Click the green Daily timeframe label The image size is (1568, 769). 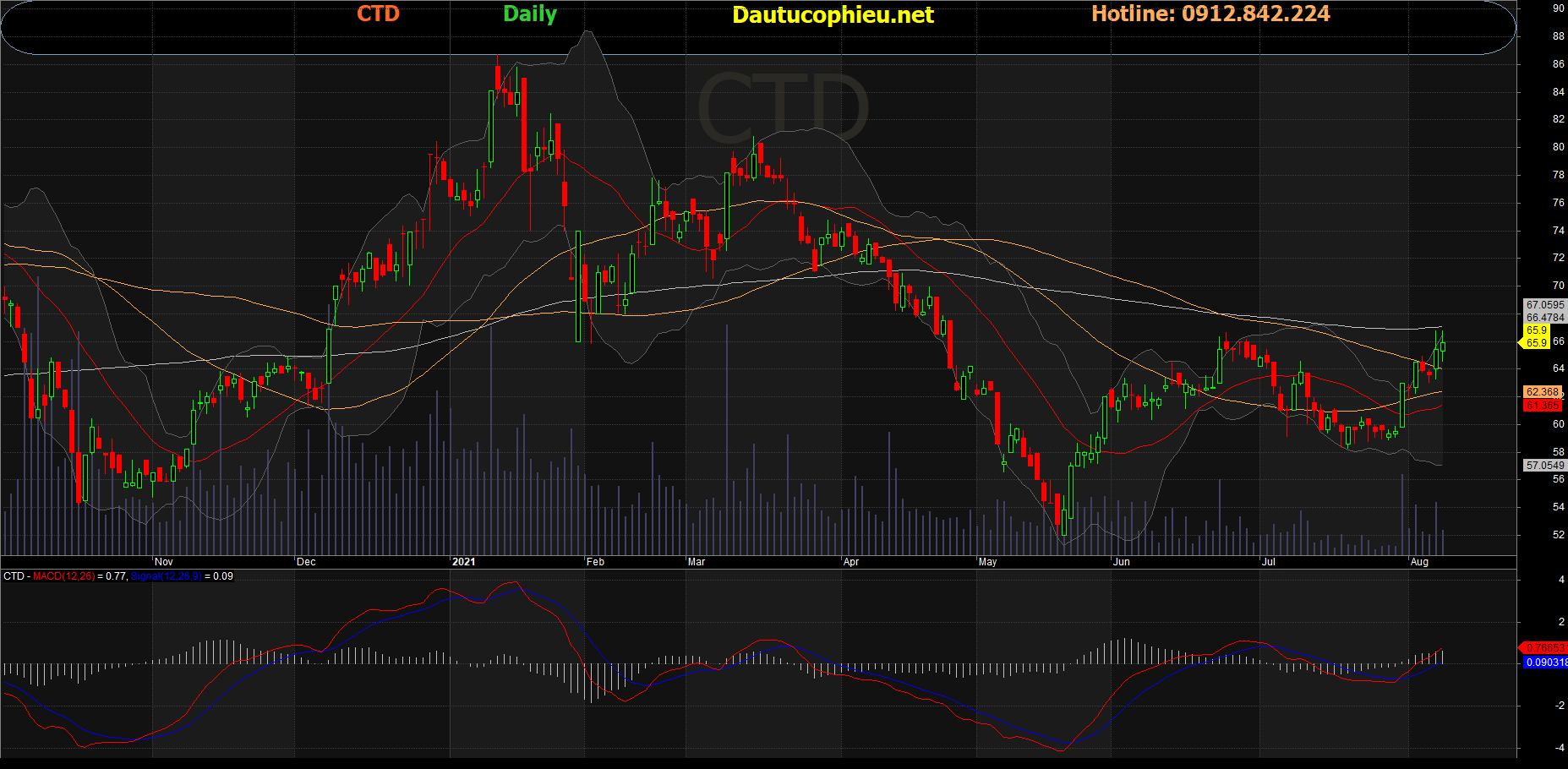point(529,14)
